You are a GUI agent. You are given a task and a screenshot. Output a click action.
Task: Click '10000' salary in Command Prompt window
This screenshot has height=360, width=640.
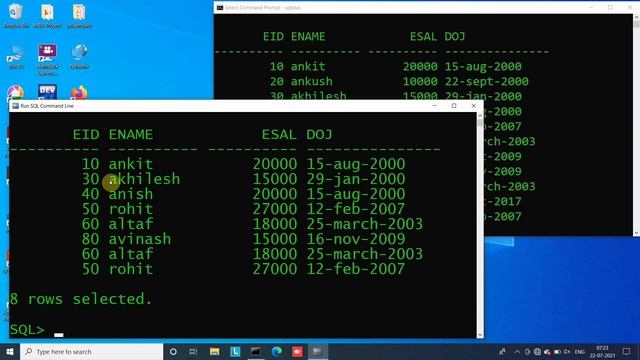coord(420,81)
